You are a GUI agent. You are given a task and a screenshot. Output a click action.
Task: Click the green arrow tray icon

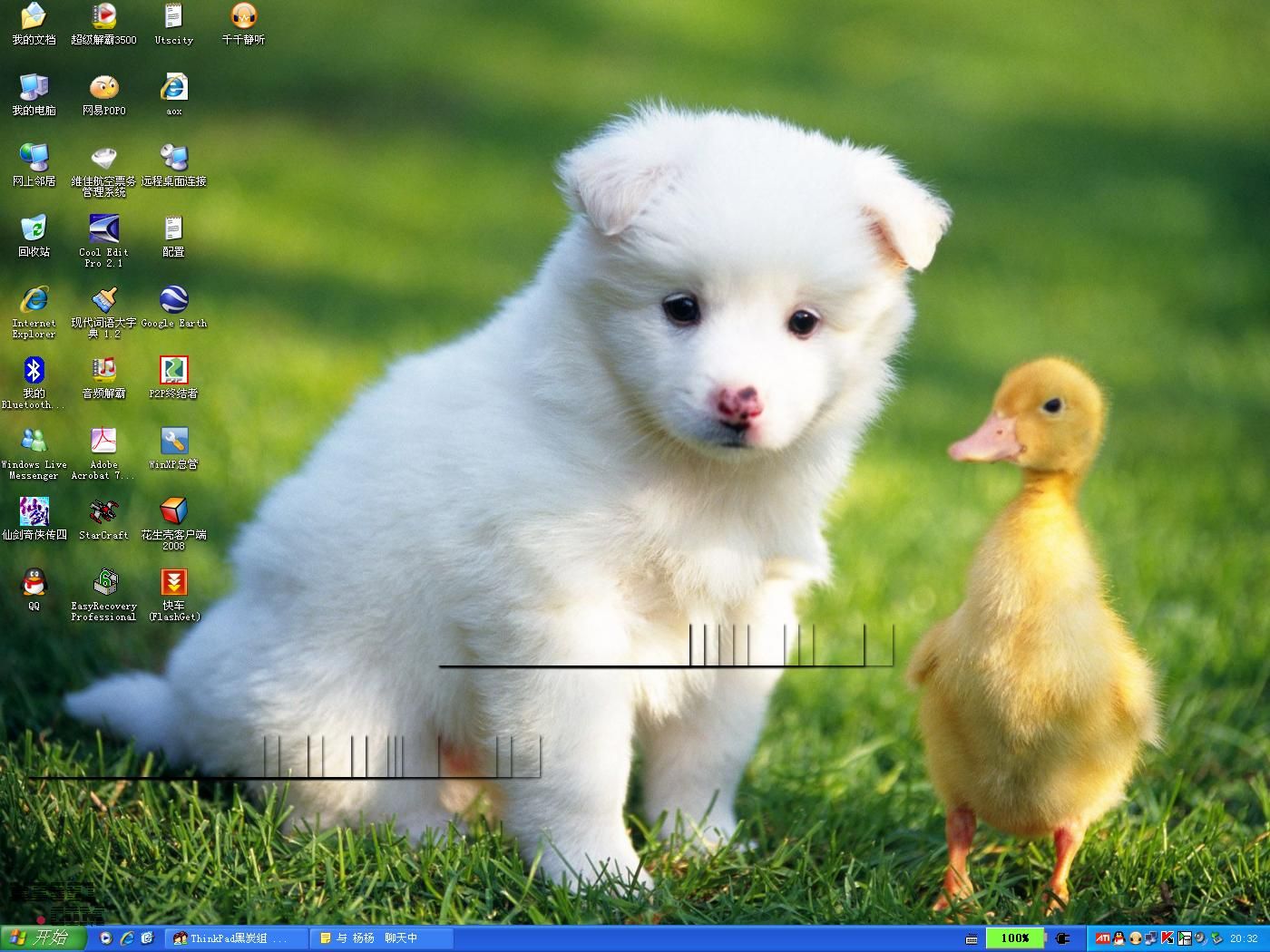pos(1184,938)
